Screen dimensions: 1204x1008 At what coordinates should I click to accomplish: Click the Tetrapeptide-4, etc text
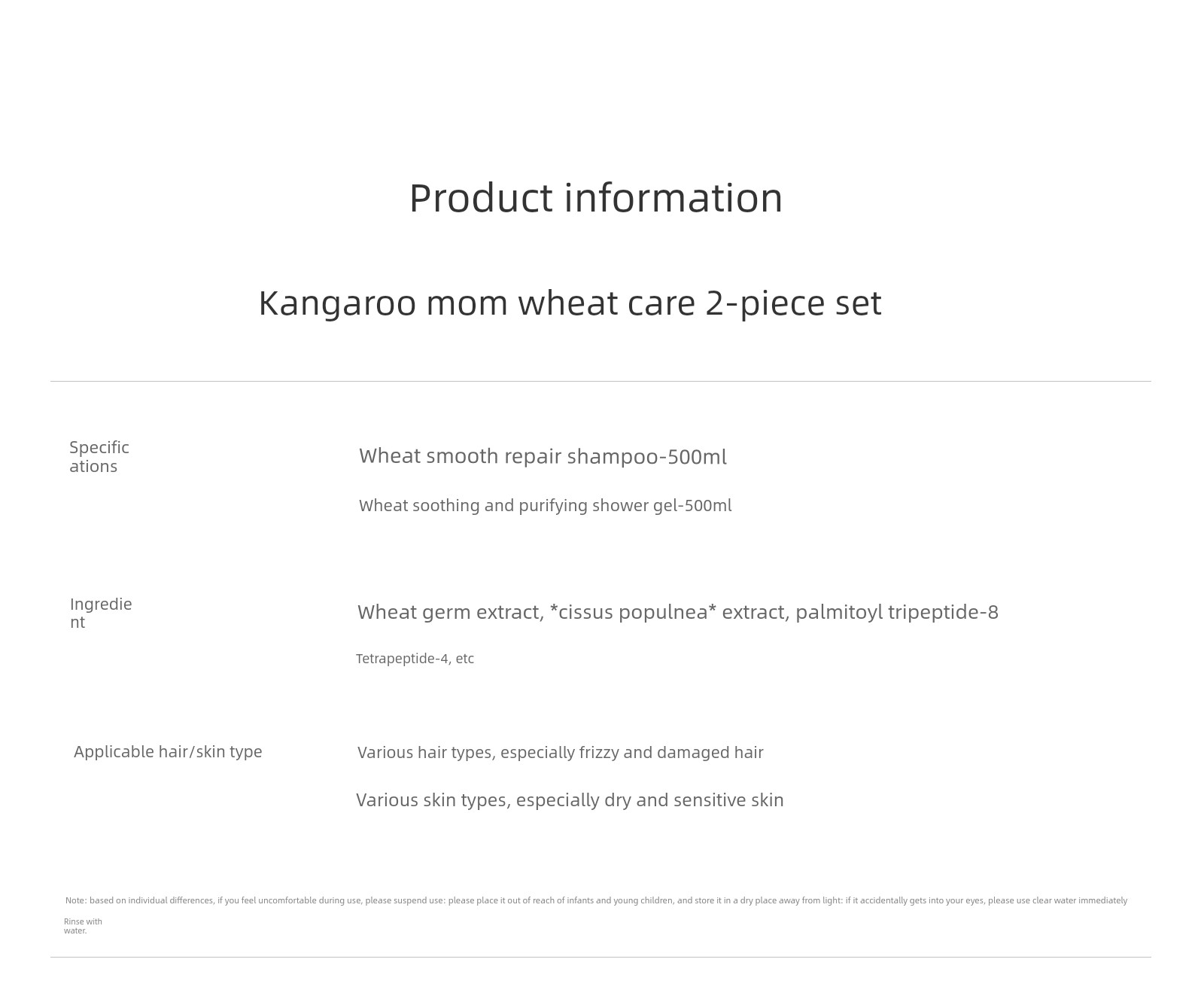[415, 659]
